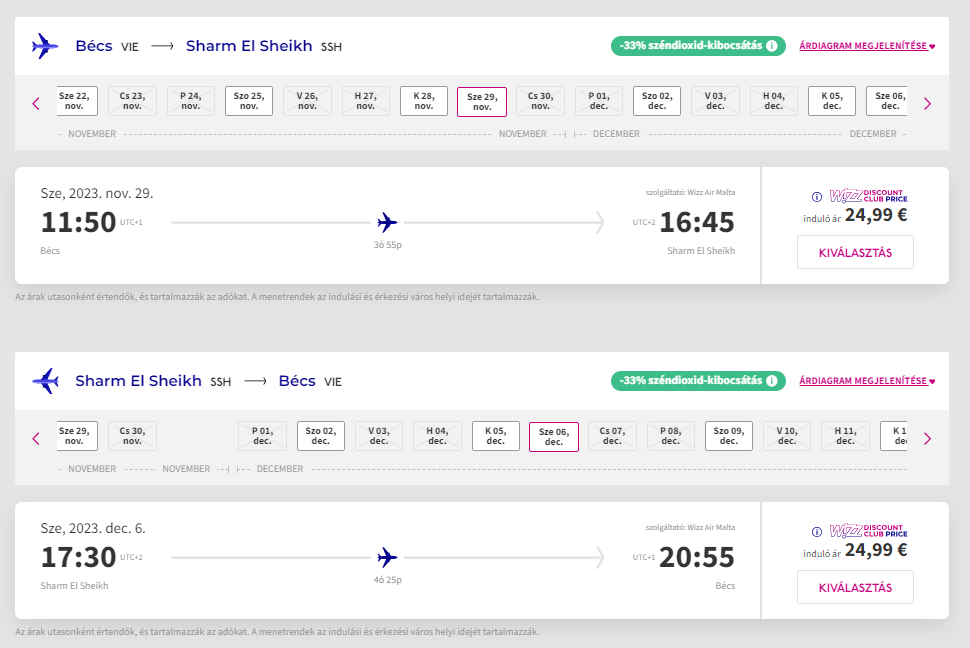The image size is (970, 648).
Task: Go to previous outbound dates with left arrow
Action: (36, 103)
